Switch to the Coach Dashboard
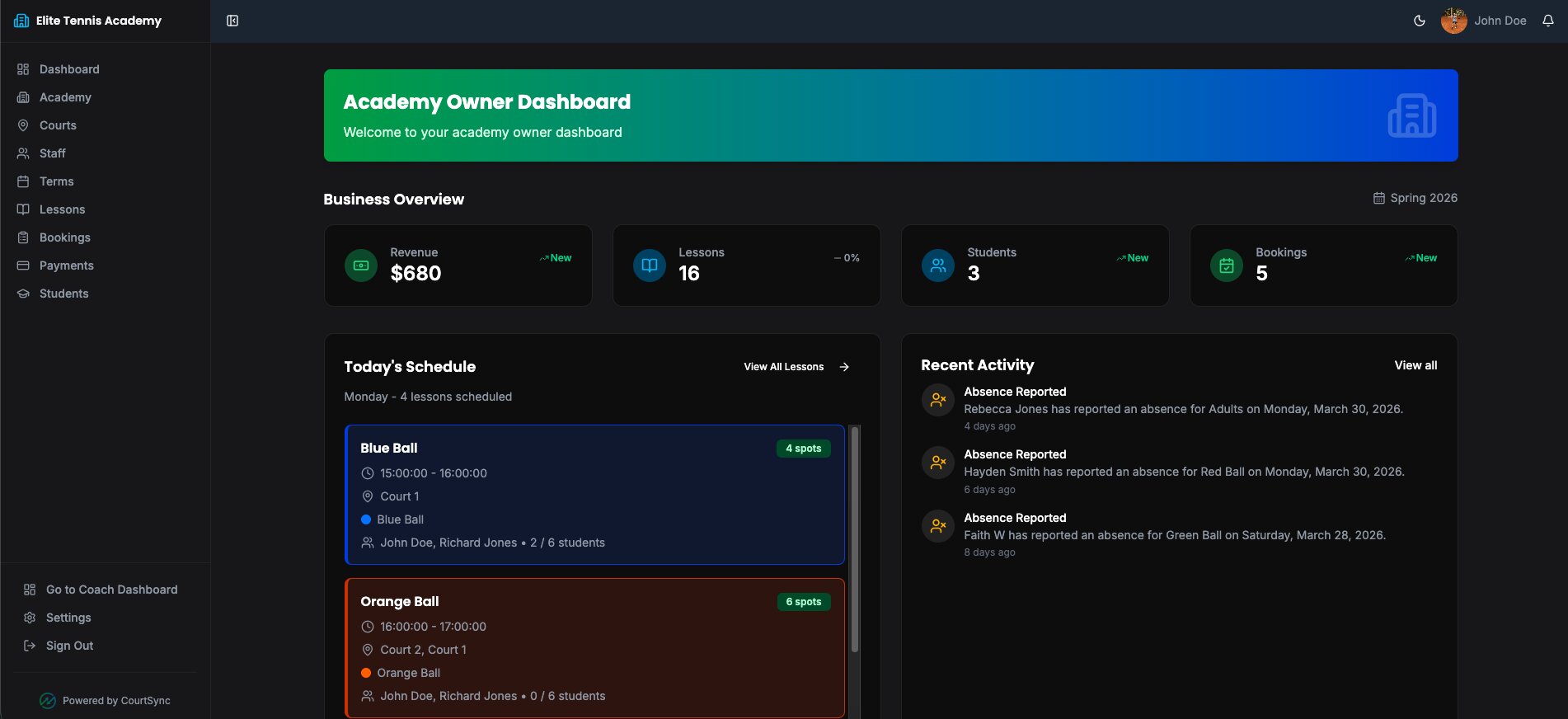 coord(111,590)
